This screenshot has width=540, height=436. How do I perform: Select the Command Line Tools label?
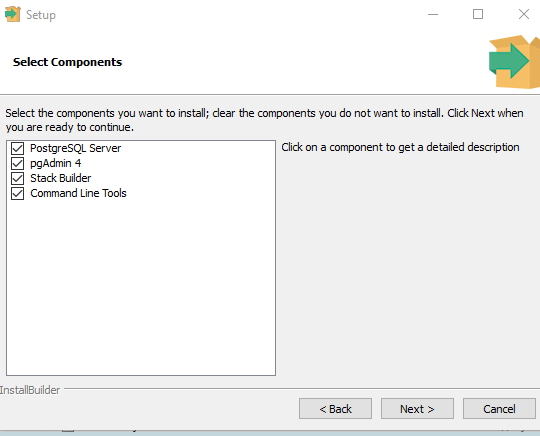[x=78, y=194]
